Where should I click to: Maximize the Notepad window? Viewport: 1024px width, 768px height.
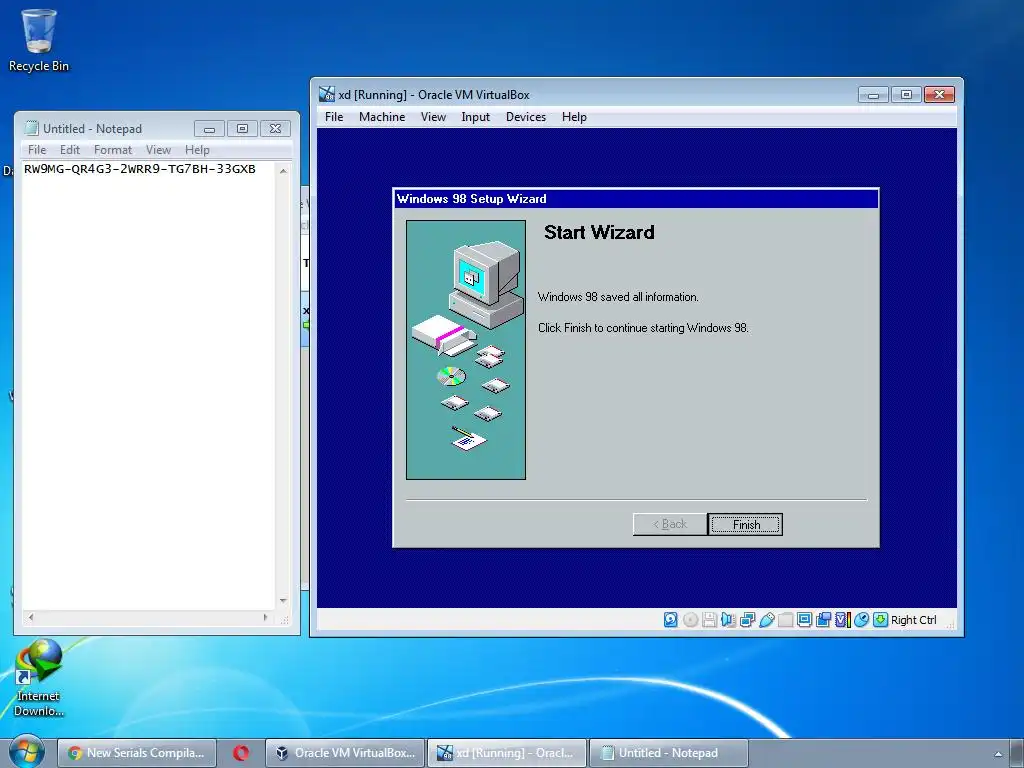click(x=242, y=129)
